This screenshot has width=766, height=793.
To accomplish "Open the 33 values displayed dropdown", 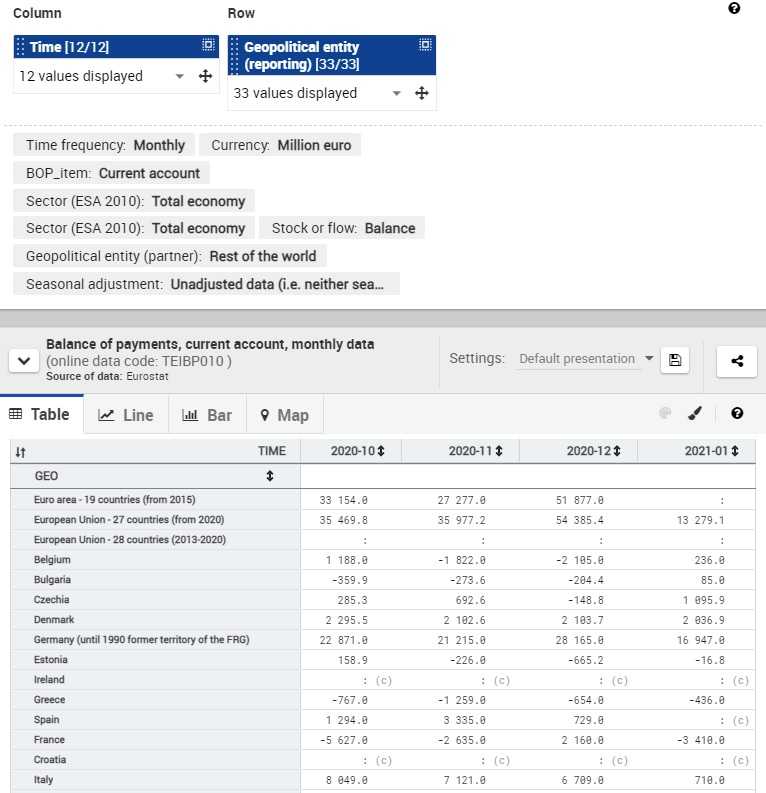I will (397, 93).
